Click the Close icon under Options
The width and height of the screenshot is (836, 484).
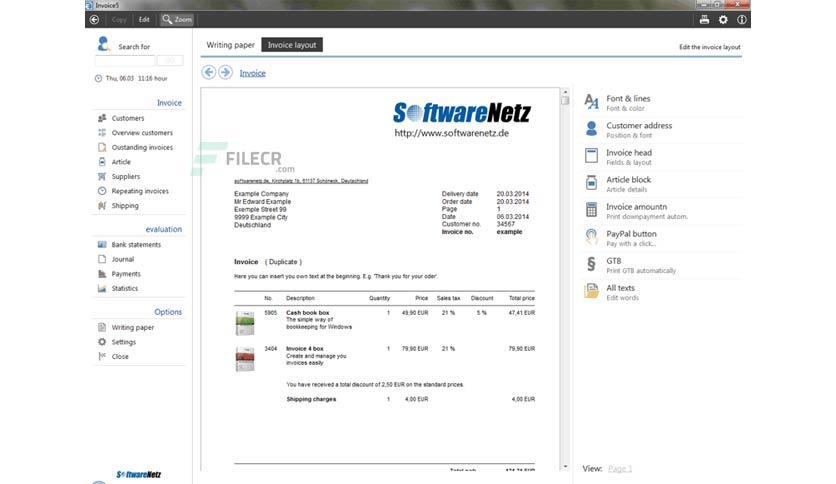coord(102,356)
